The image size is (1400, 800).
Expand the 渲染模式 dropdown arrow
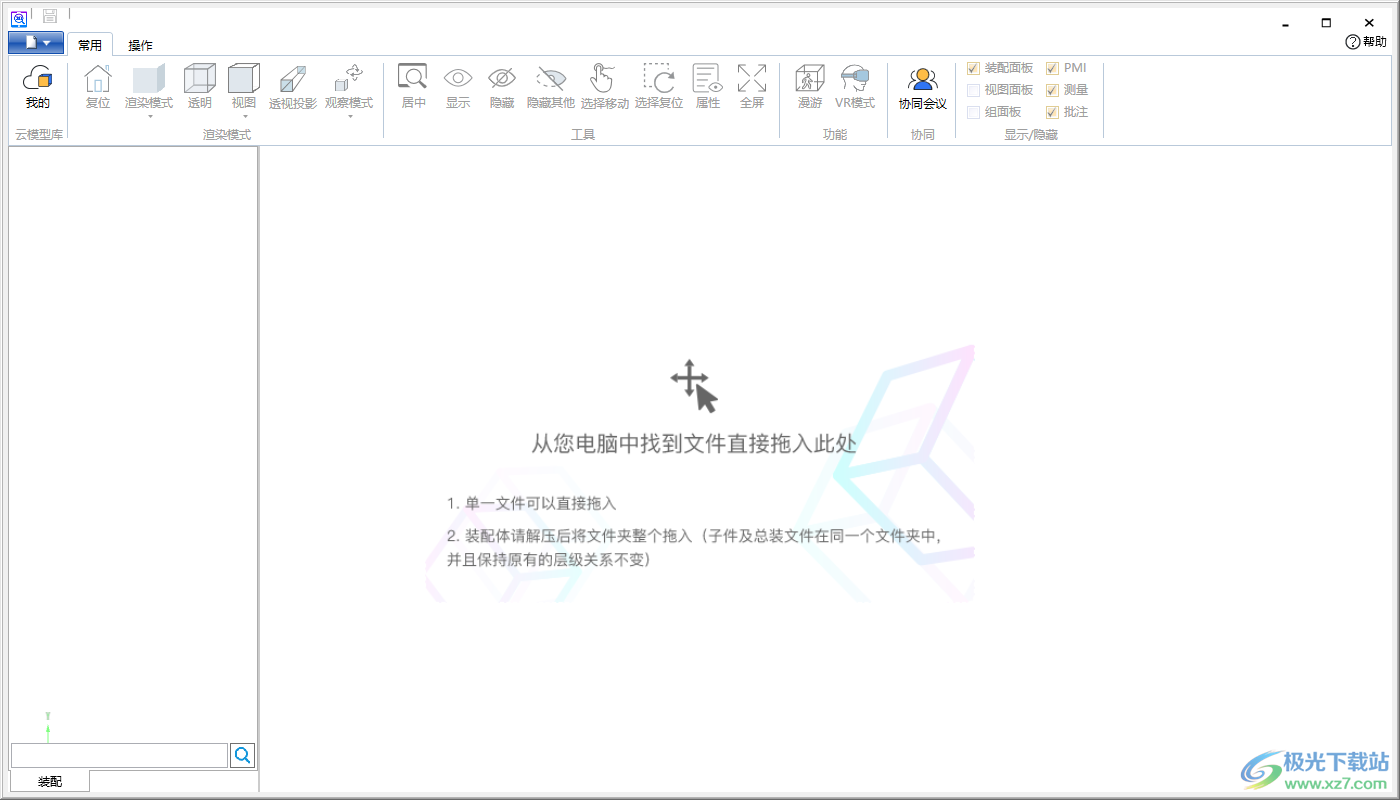point(149,116)
